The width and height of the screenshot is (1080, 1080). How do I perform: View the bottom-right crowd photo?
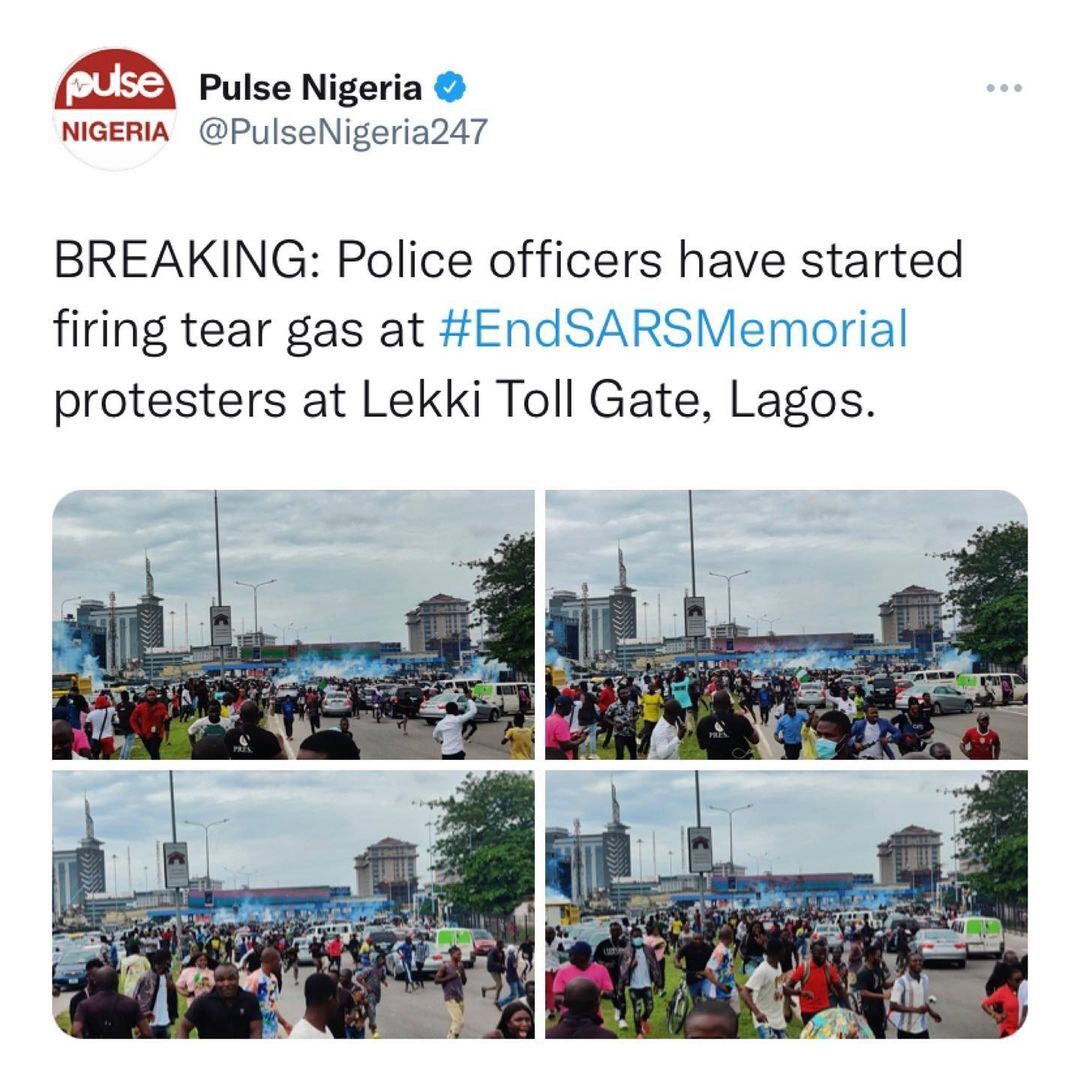coord(786,904)
